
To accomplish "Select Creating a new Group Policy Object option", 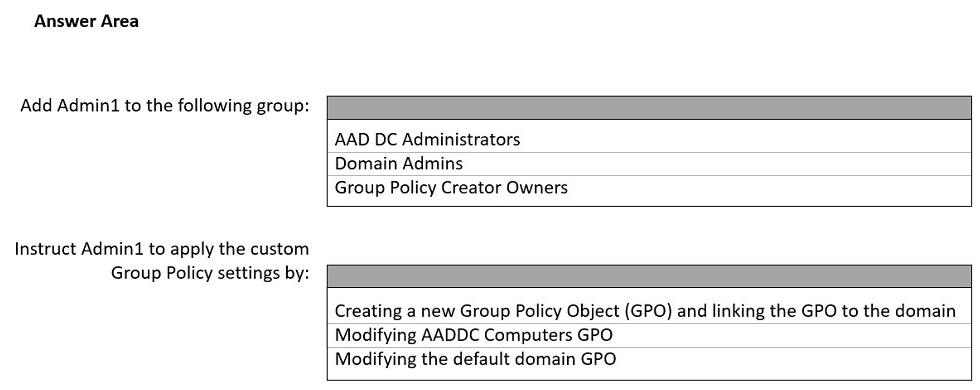I will [x=649, y=311].
